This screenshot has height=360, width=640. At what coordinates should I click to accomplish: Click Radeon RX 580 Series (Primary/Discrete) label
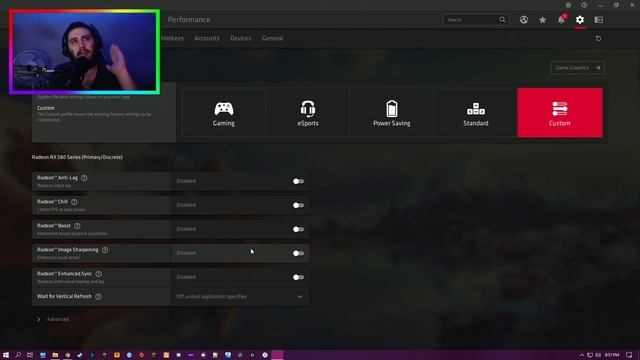point(77,157)
